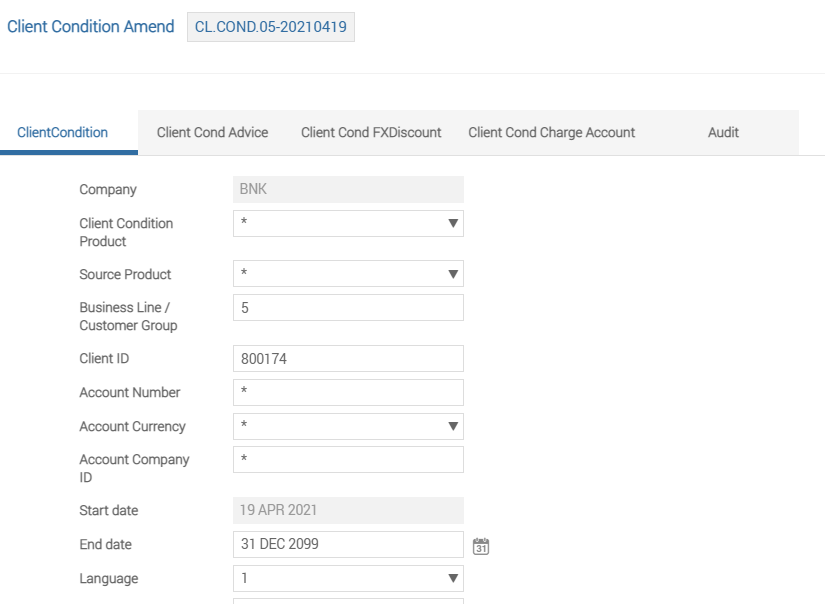View the Audit tab
Image resolution: width=825 pixels, height=616 pixels.
pos(723,132)
